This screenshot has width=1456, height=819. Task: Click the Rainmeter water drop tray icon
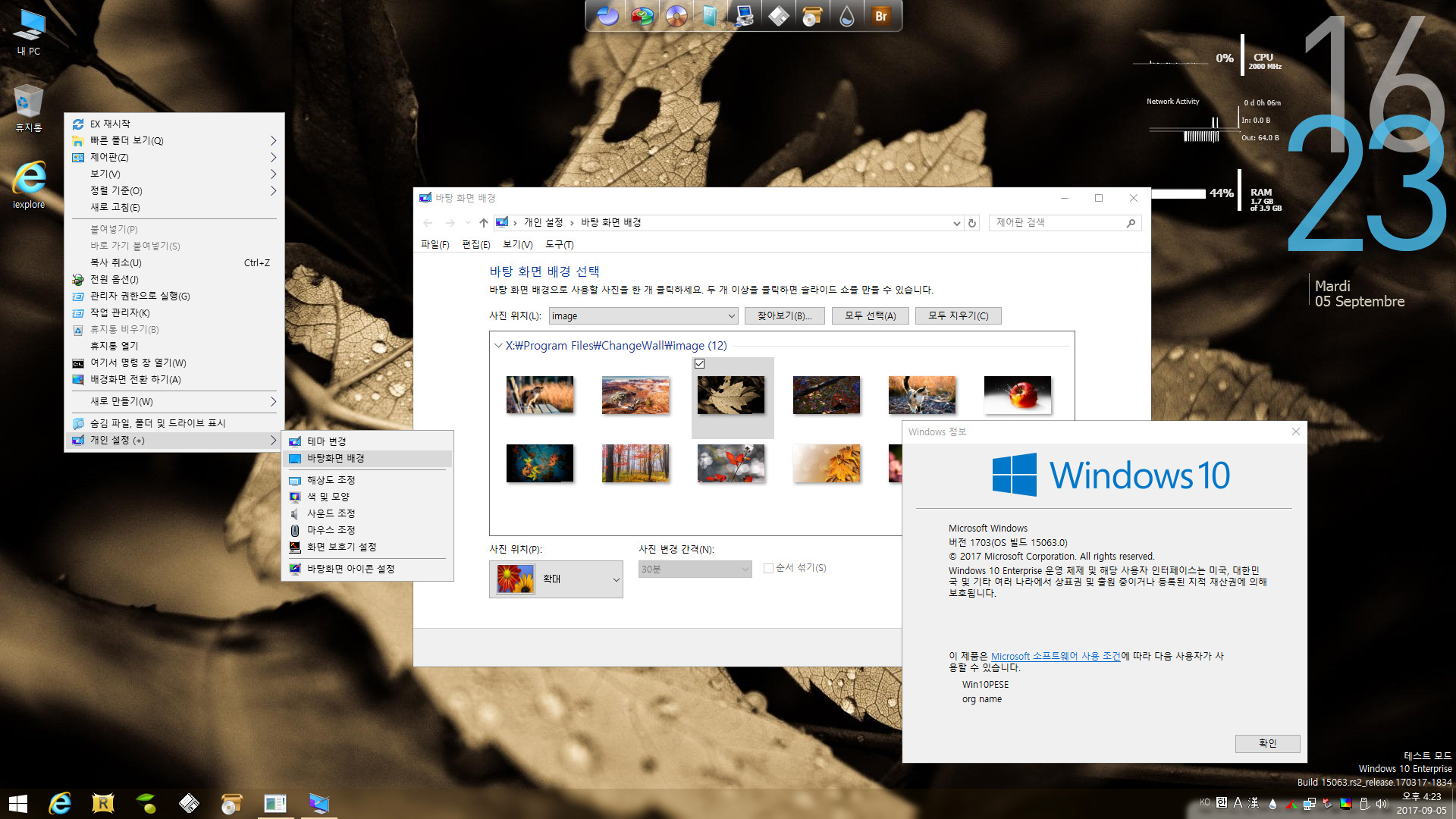click(1272, 804)
